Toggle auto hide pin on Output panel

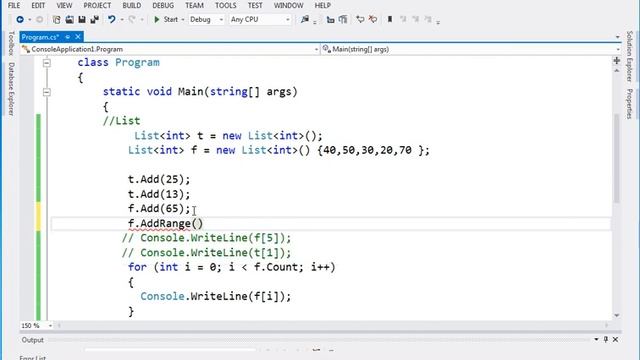tap(606, 339)
